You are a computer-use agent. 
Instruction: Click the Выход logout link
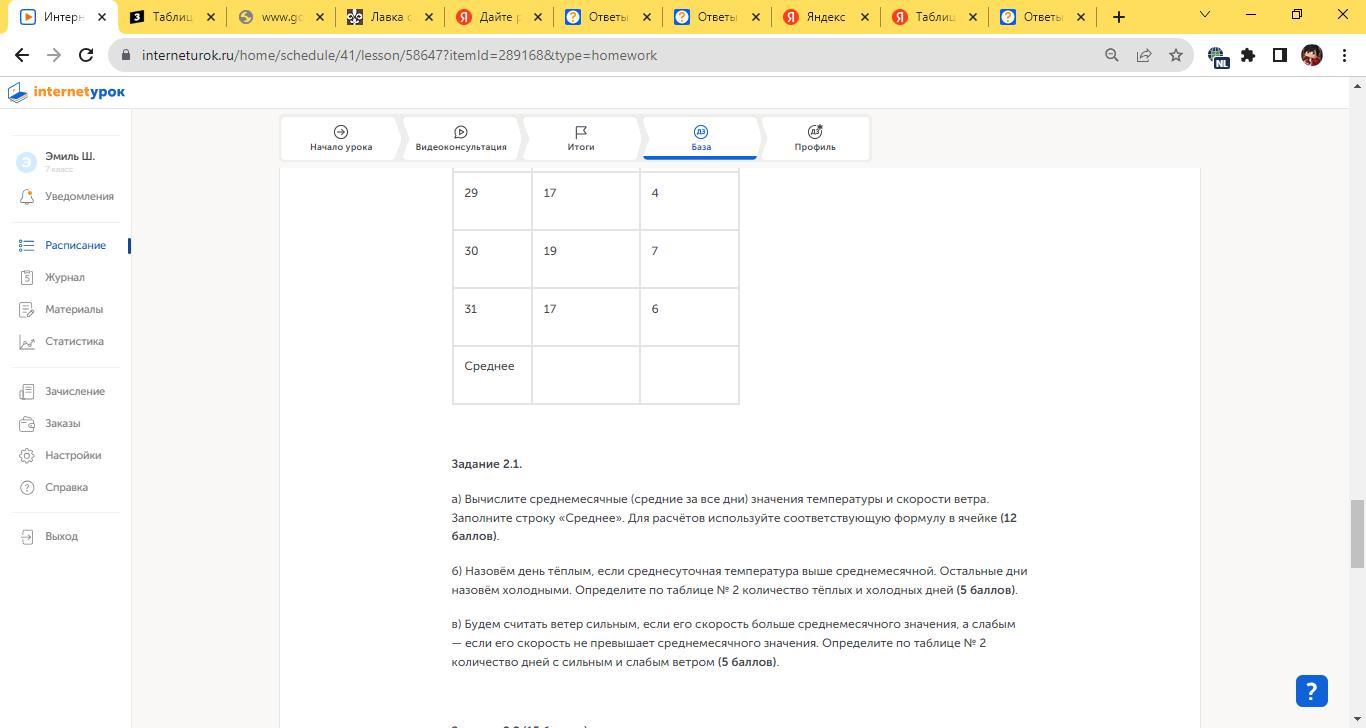tap(61, 537)
